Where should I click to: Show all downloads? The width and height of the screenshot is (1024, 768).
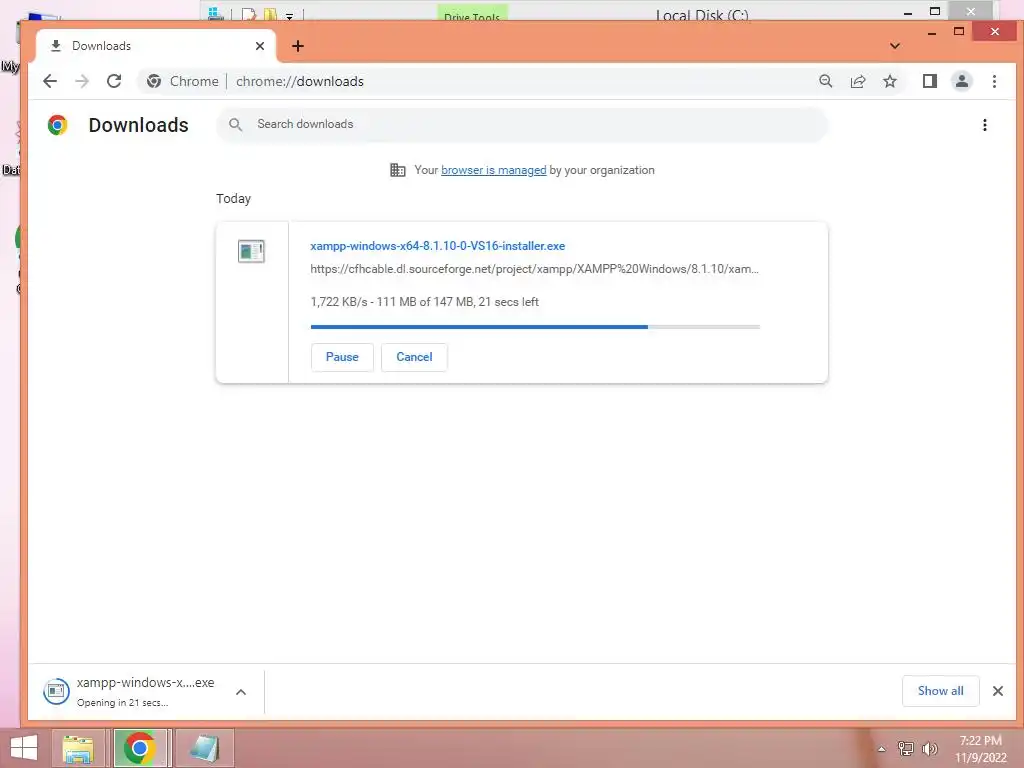[x=940, y=691]
